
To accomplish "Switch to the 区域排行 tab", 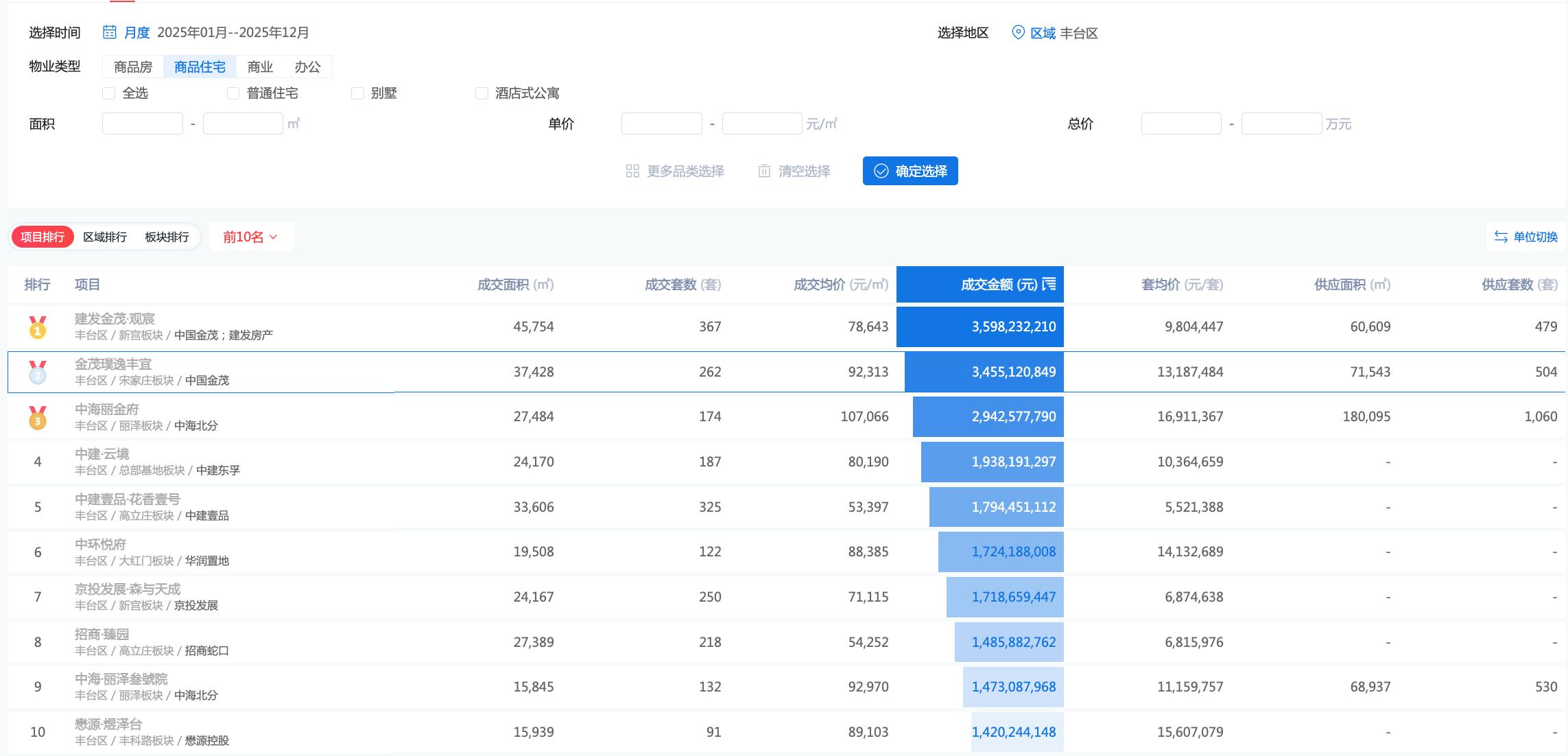I will click(x=105, y=237).
